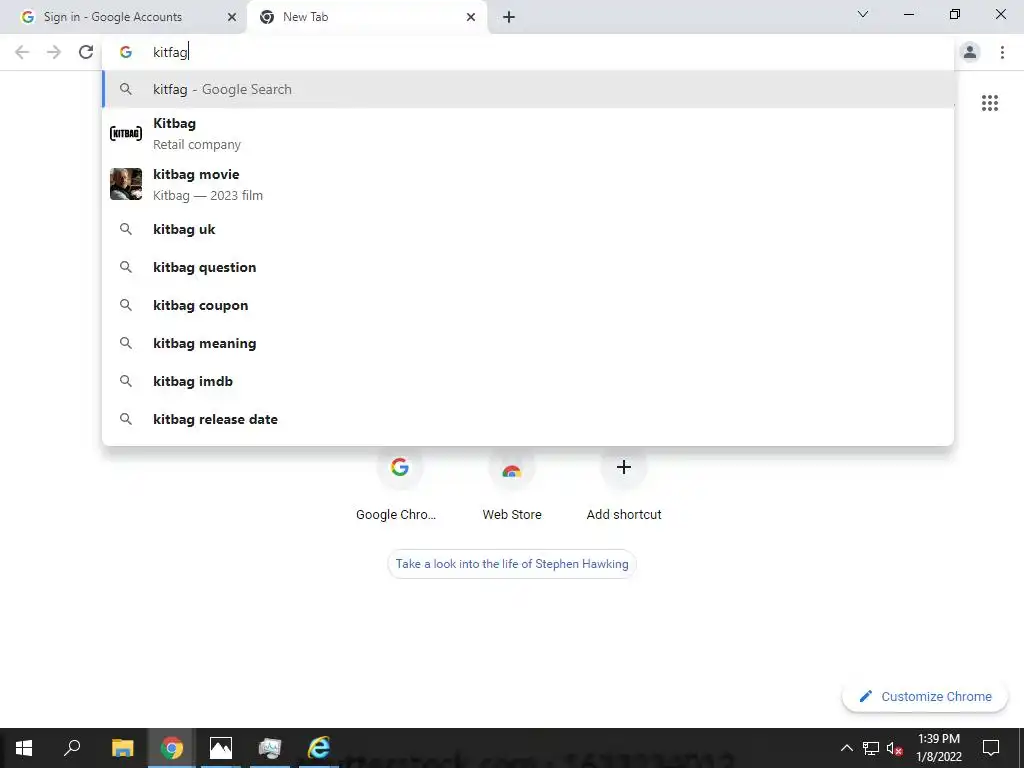Click magnifier icon beside 'kitbag uk'

click(126, 229)
